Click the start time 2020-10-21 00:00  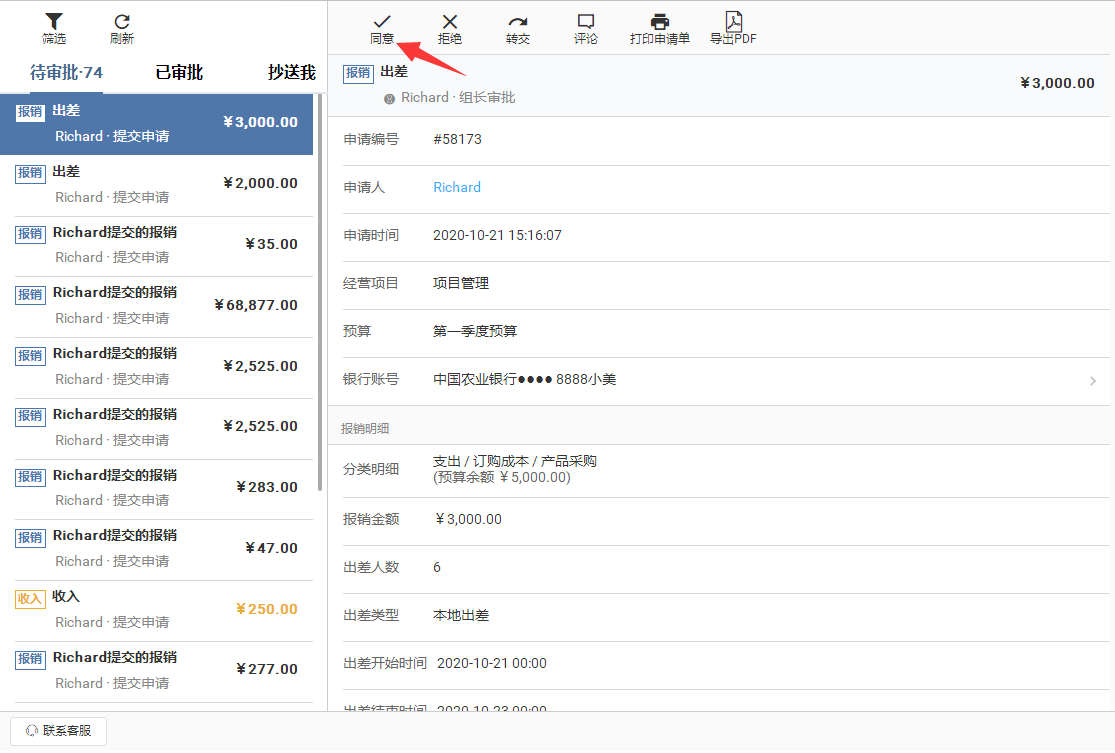[491, 663]
